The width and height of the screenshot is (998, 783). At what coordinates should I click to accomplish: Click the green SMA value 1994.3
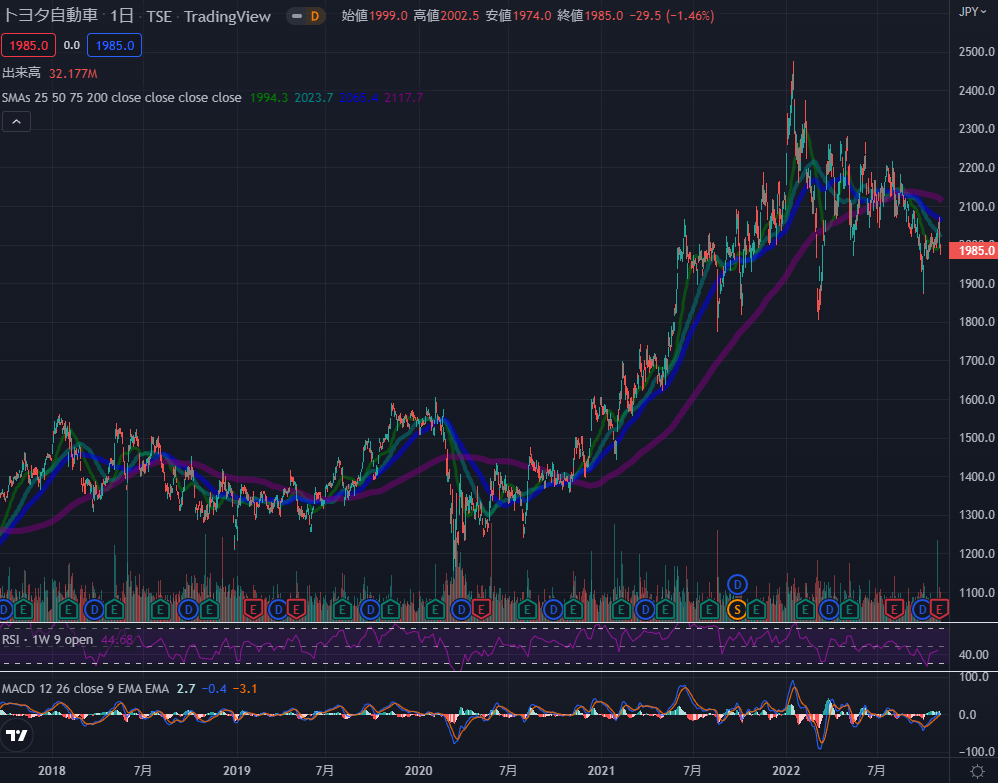coord(269,97)
